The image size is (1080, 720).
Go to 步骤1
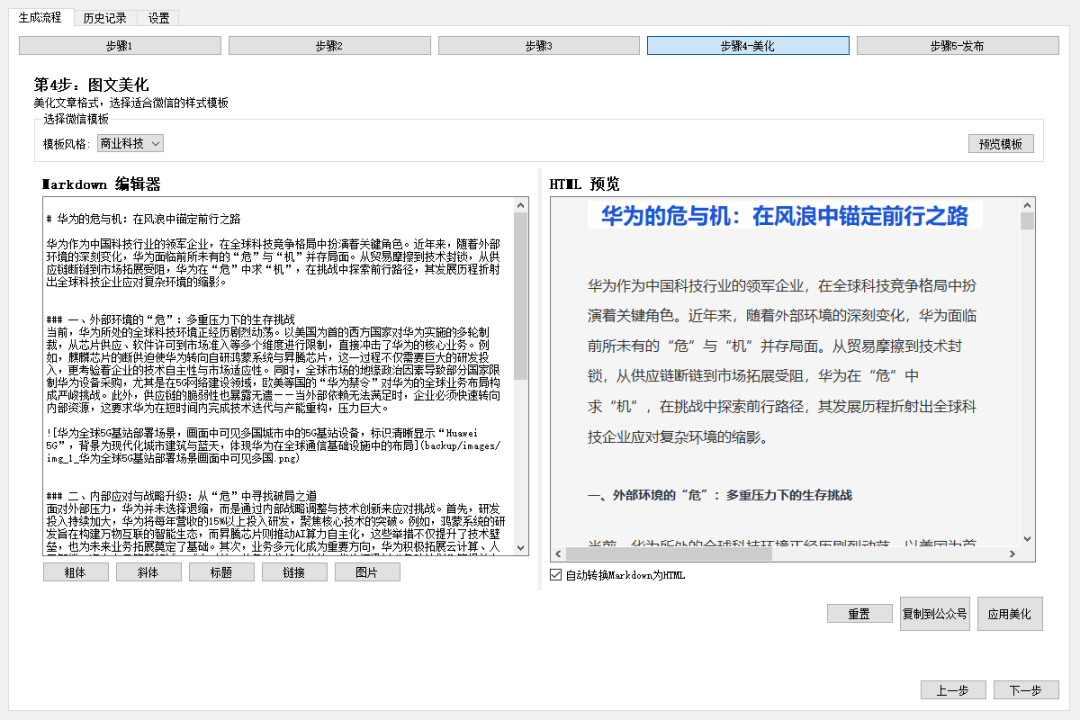pyautogui.click(x=120, y=45)
